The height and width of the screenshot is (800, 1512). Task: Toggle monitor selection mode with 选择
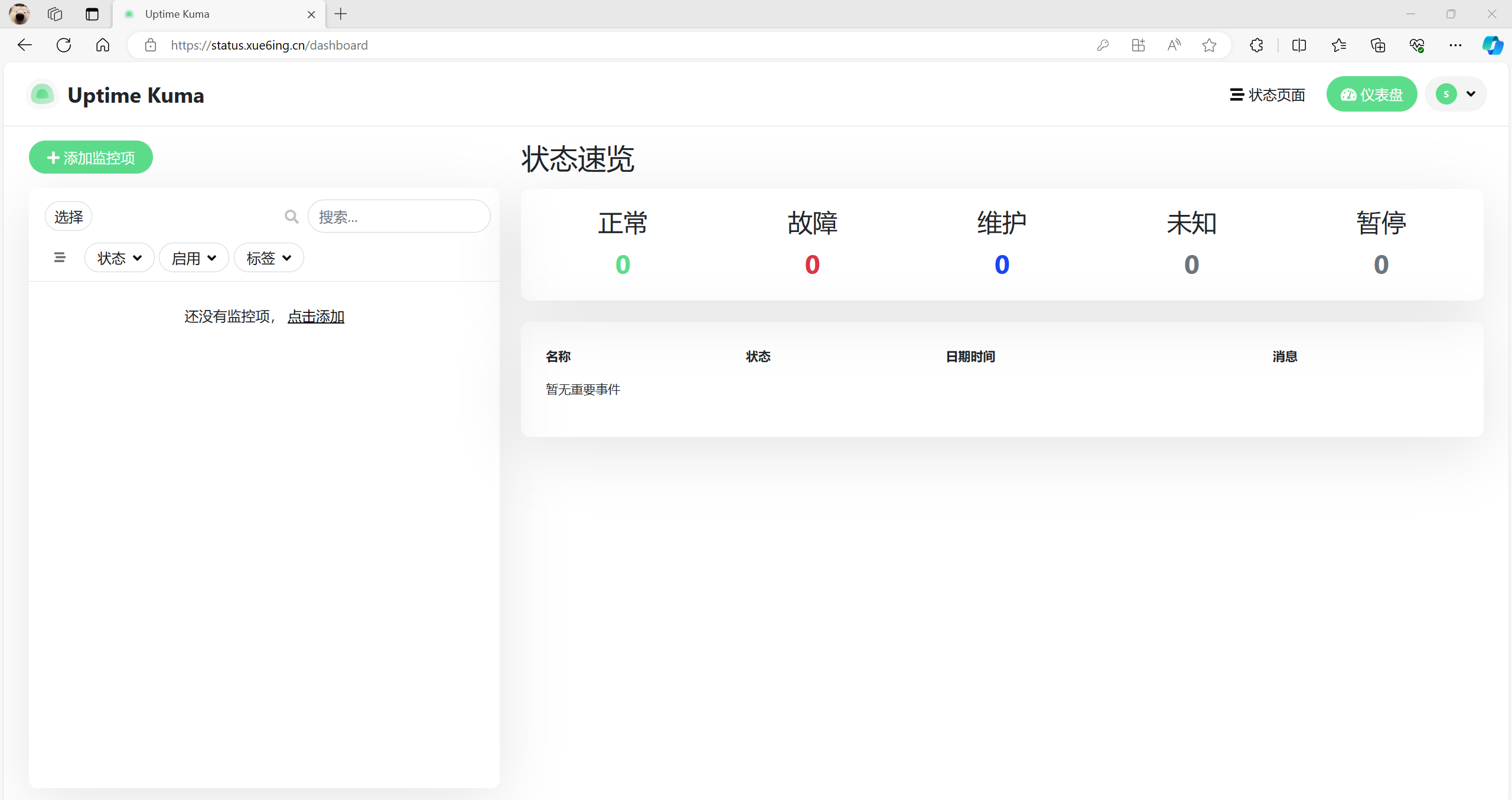point(69,217)
